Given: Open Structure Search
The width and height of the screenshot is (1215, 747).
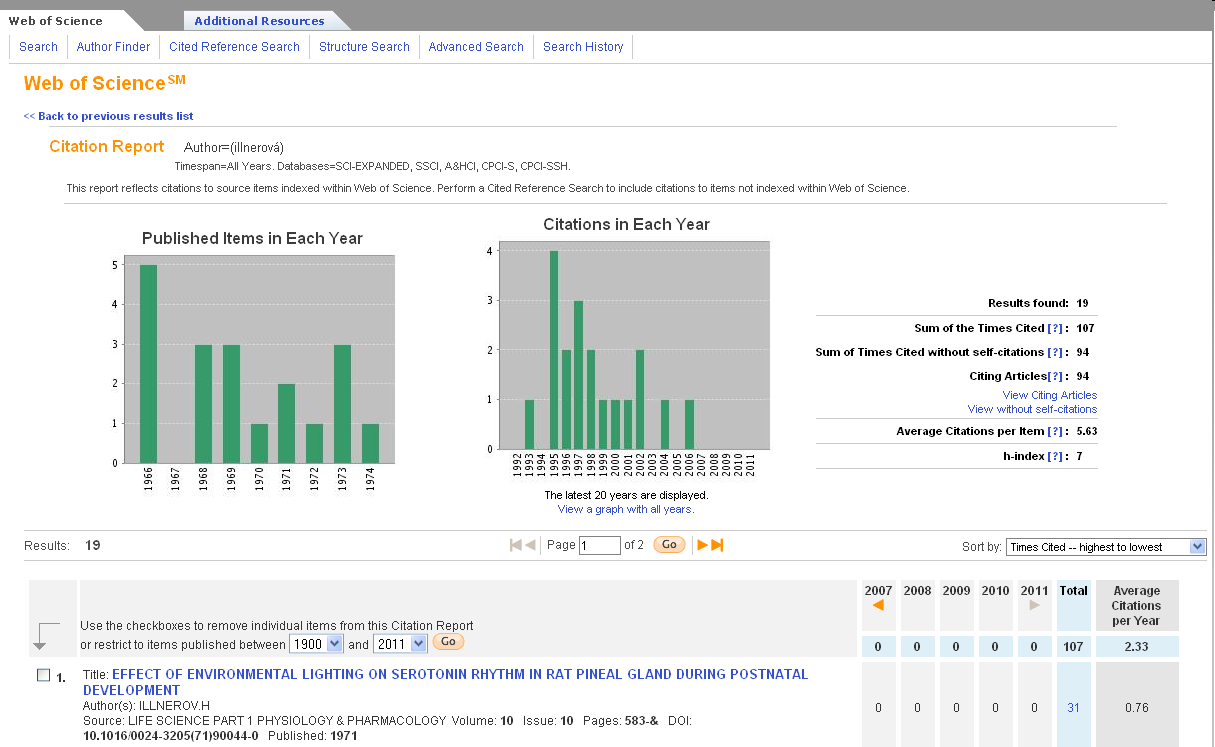Looking at the screenshot, I should 364,47.
